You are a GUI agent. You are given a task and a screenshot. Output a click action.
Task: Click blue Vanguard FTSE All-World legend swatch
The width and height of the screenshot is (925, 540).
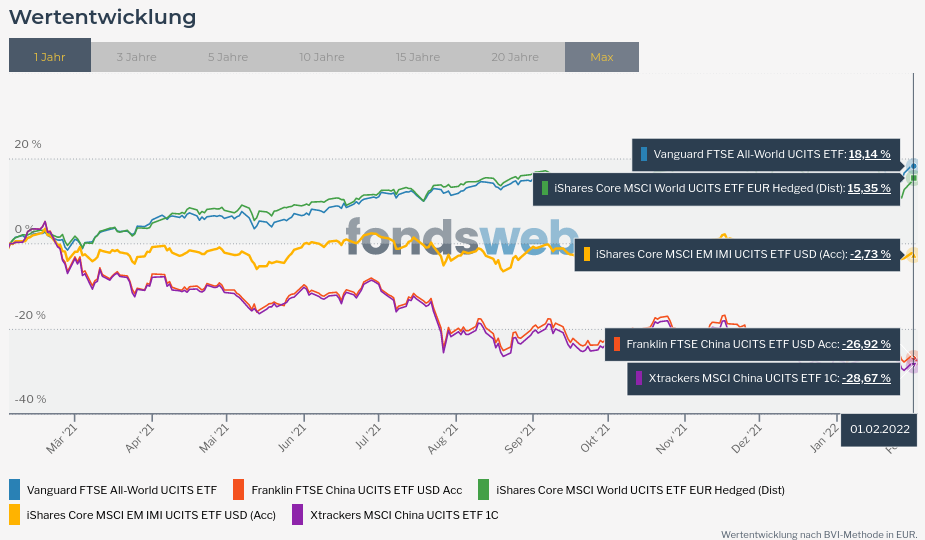click(14, 490)
